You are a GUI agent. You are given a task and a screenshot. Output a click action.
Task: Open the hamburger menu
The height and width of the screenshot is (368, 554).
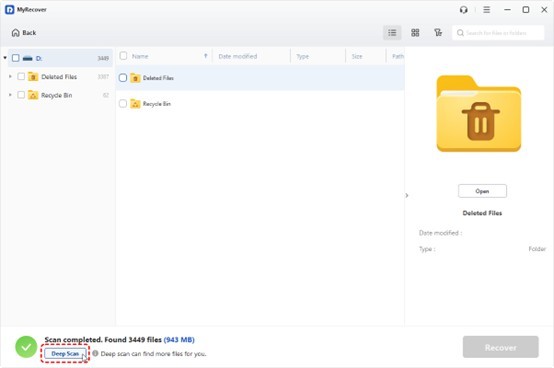pos(487,10)
